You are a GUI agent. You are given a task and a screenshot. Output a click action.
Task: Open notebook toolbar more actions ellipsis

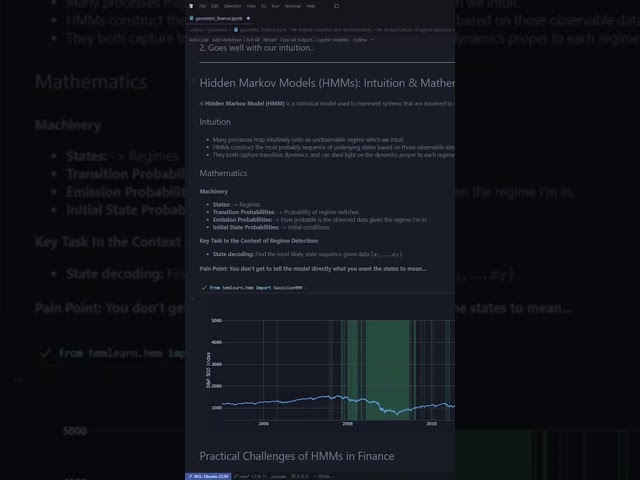[x=372, y=40]
